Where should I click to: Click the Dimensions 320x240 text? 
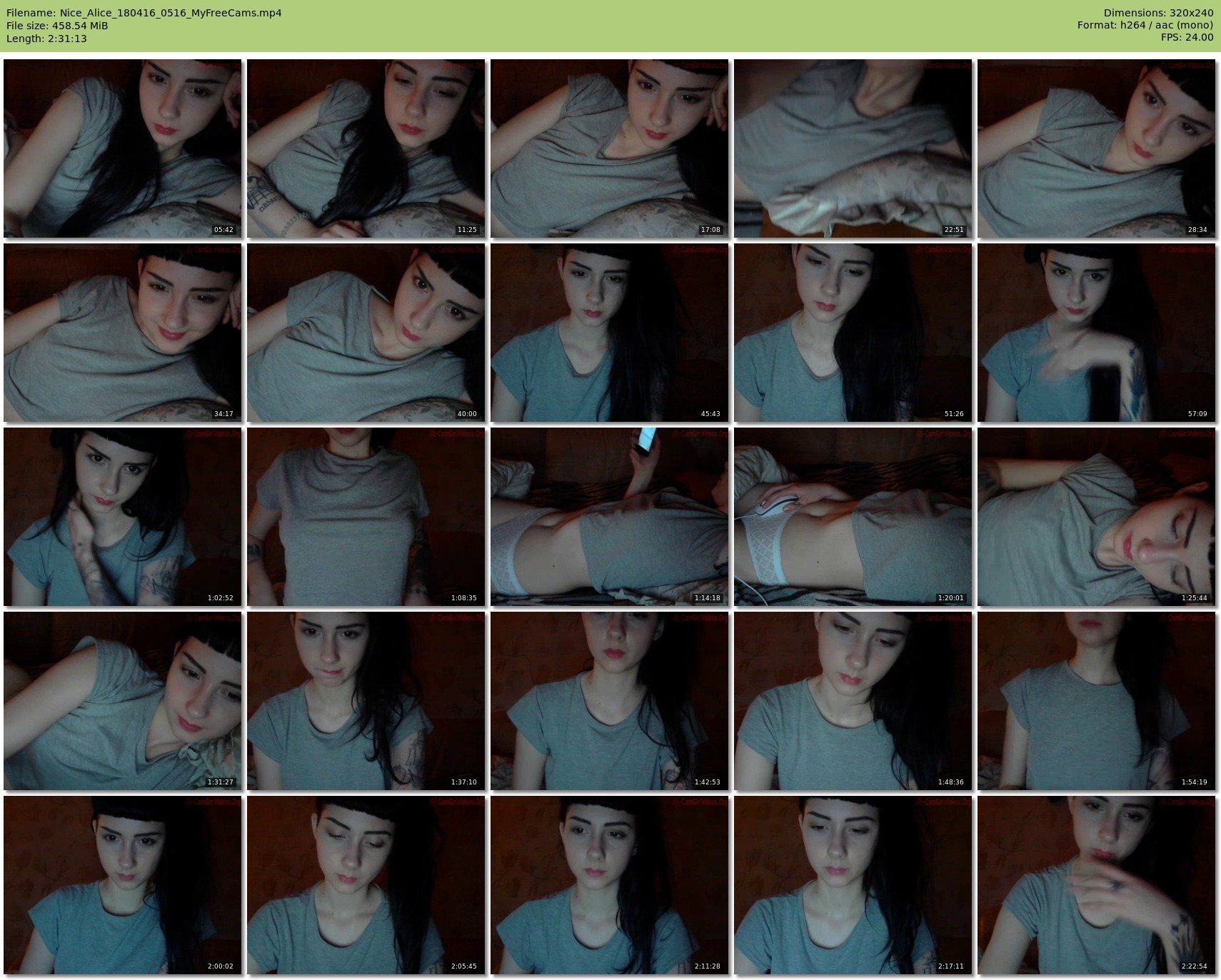click(x=1158, y=13)
